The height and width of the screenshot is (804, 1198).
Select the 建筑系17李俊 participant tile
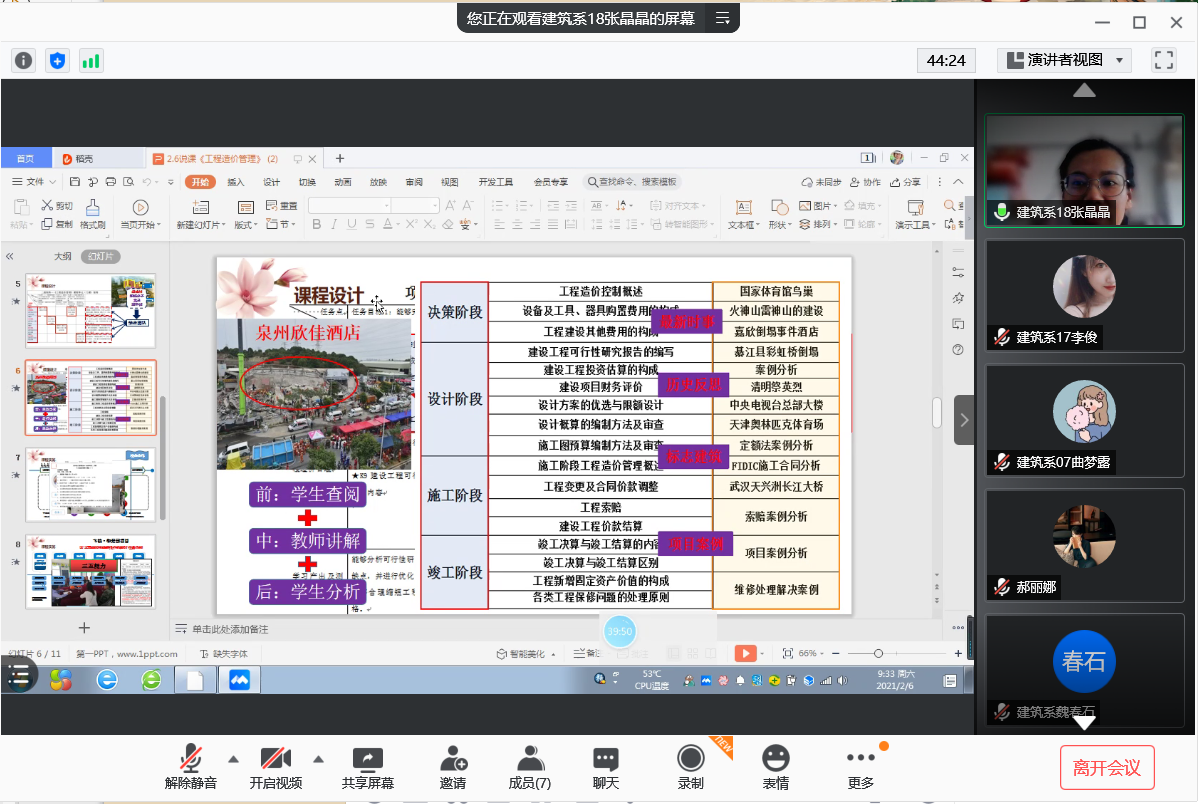pyautogui.click(x=1084, y=294)
